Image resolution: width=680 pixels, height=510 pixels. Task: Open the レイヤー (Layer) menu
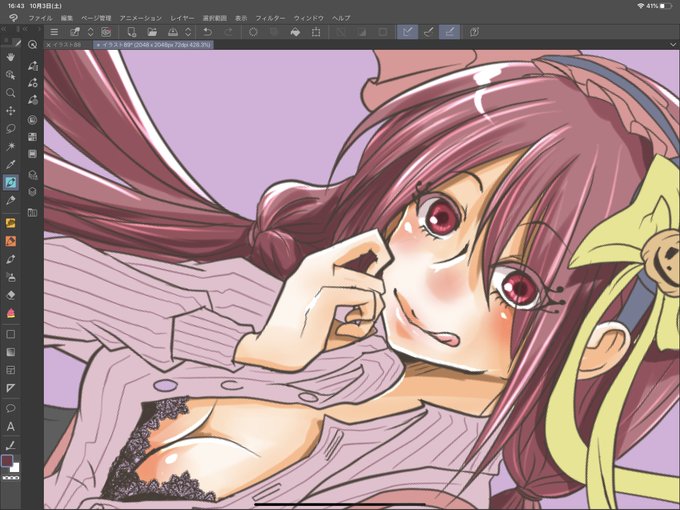pos(182,18)
